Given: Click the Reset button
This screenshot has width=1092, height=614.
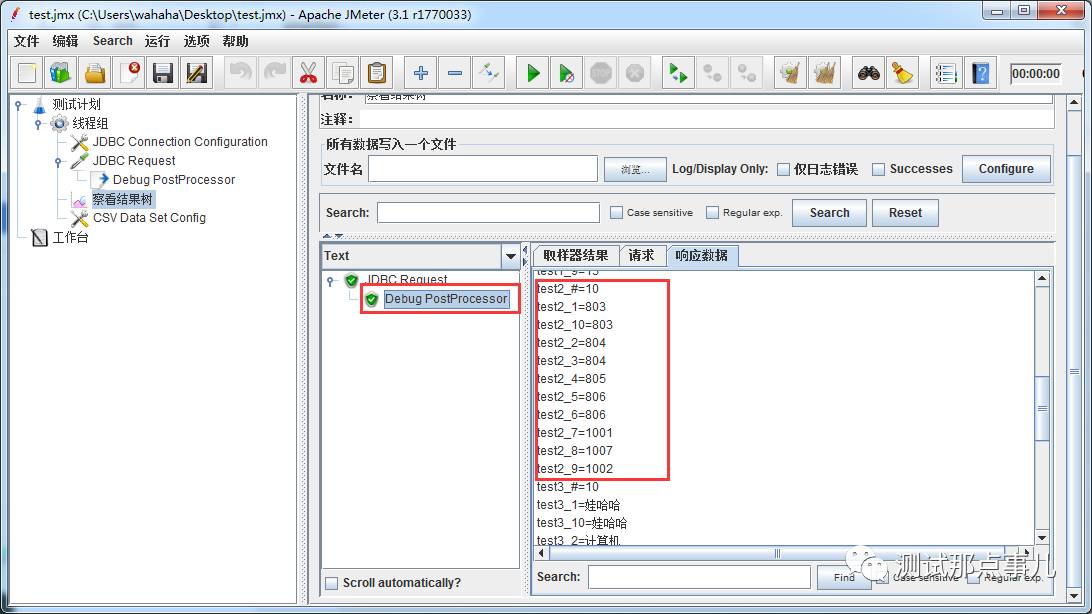Looking at the screenshot, I should [x=905, y=212].
